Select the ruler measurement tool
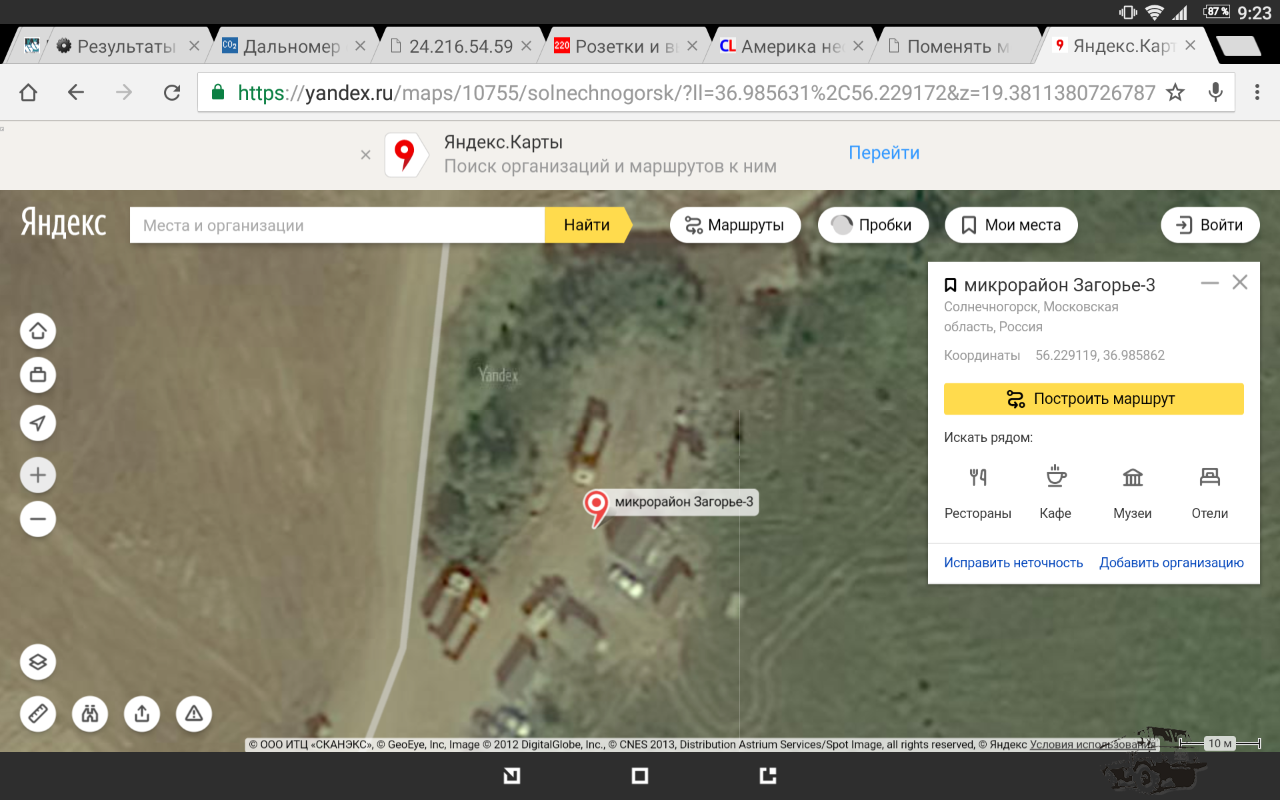This screenshot has height=800, width=1280. [38, 713]
